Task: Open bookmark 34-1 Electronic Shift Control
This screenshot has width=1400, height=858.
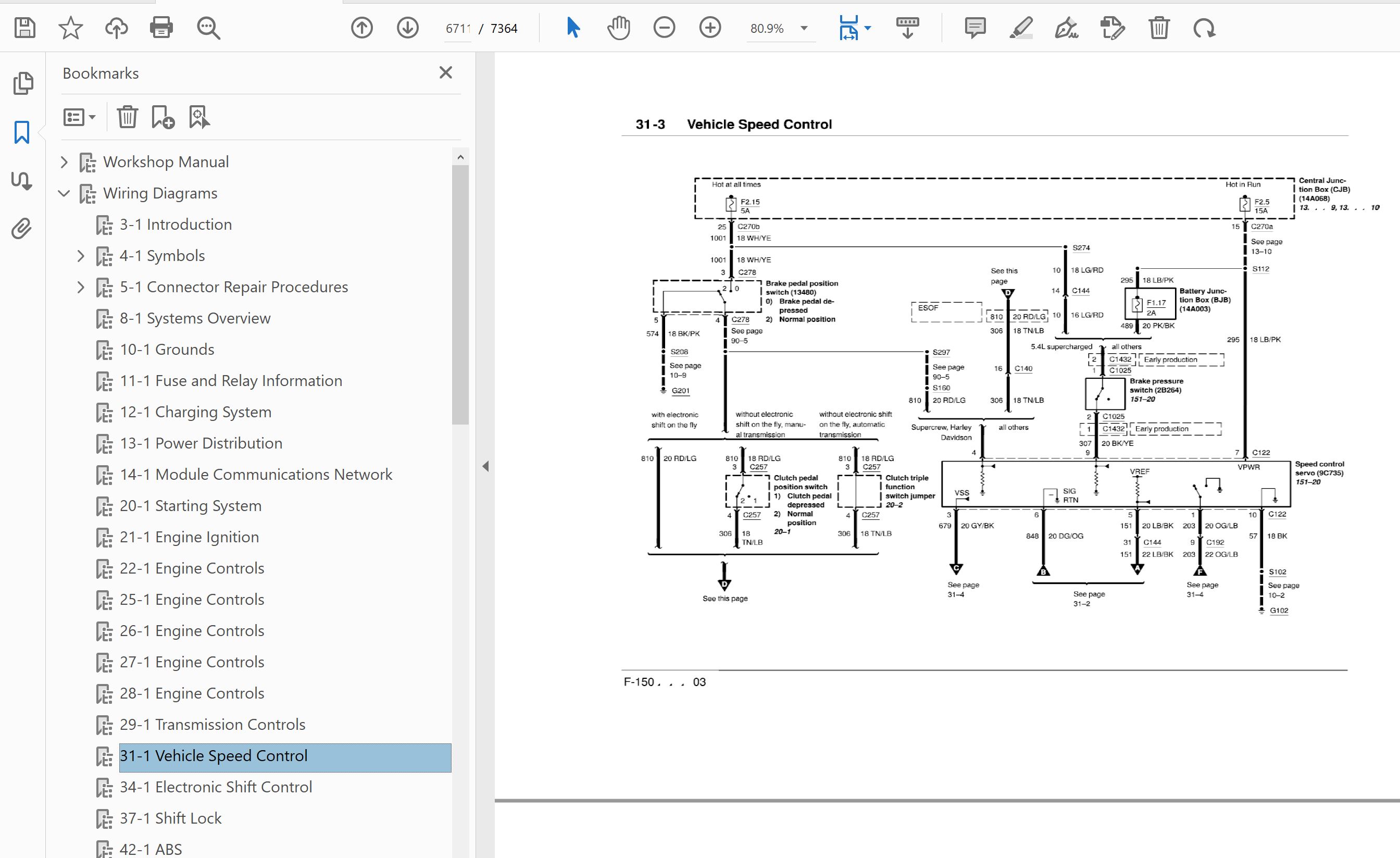Action: pyautogui.click(x=215, y=787)
